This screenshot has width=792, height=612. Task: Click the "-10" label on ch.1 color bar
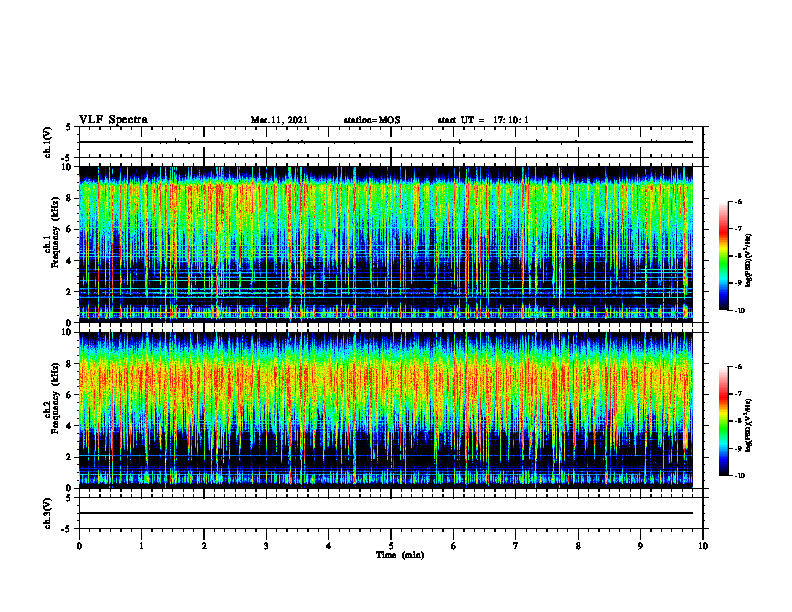(739, 311)
